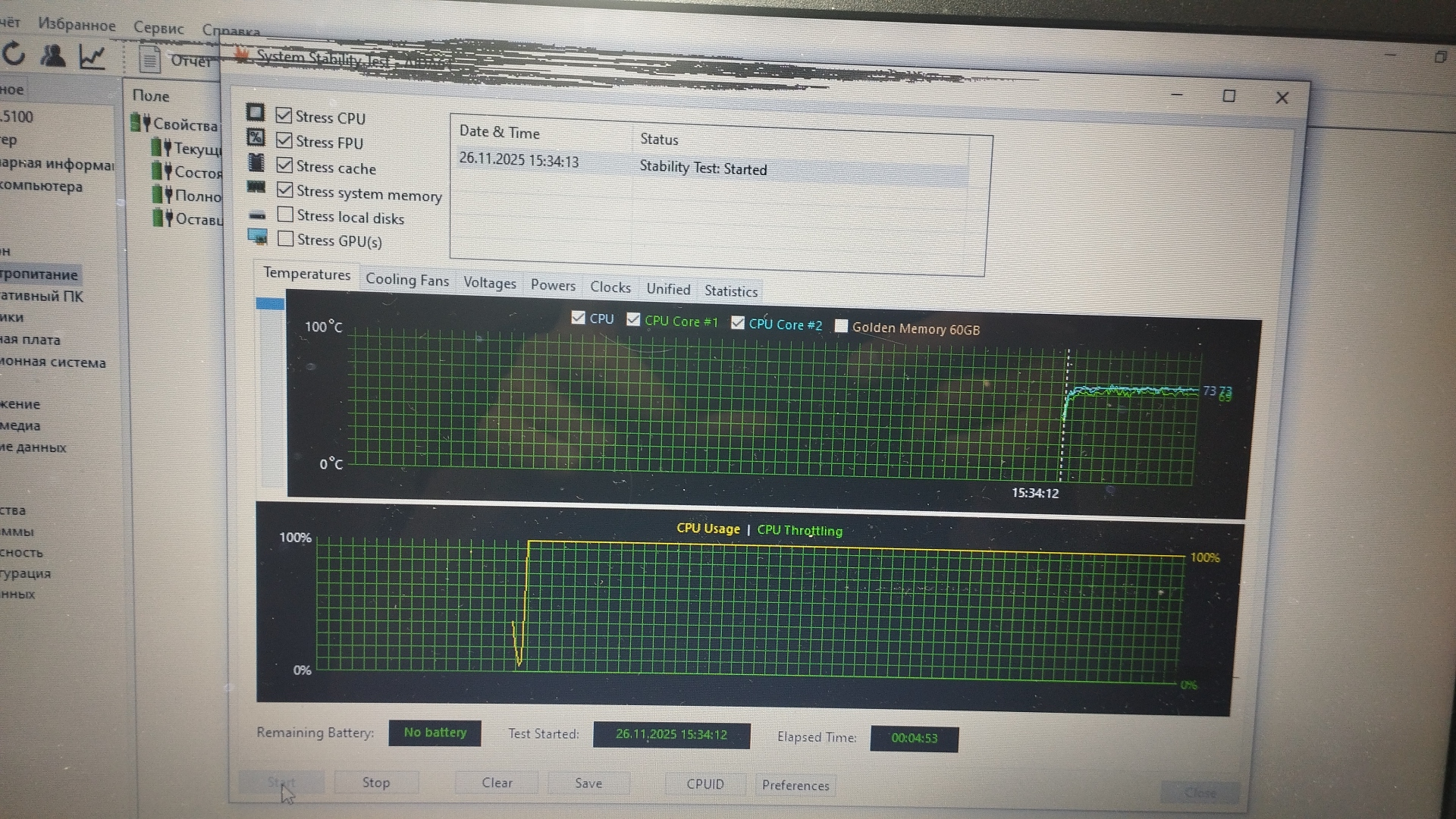Uncheck the Stress cache checkbox
Image resolution: width=1456 pixels, height=819 pixels.
pos(284,165)
